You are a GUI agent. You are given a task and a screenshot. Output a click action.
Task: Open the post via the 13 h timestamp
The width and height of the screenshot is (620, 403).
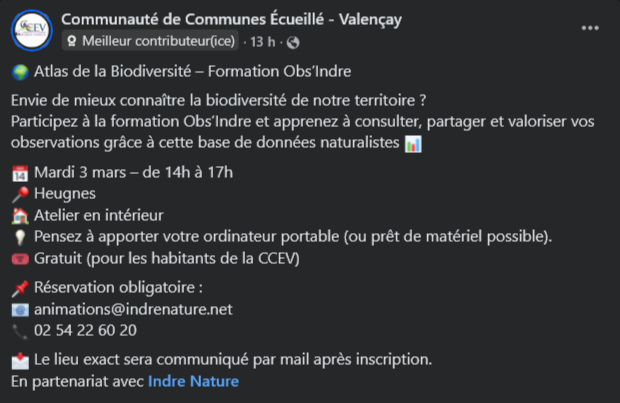point(264,41)
